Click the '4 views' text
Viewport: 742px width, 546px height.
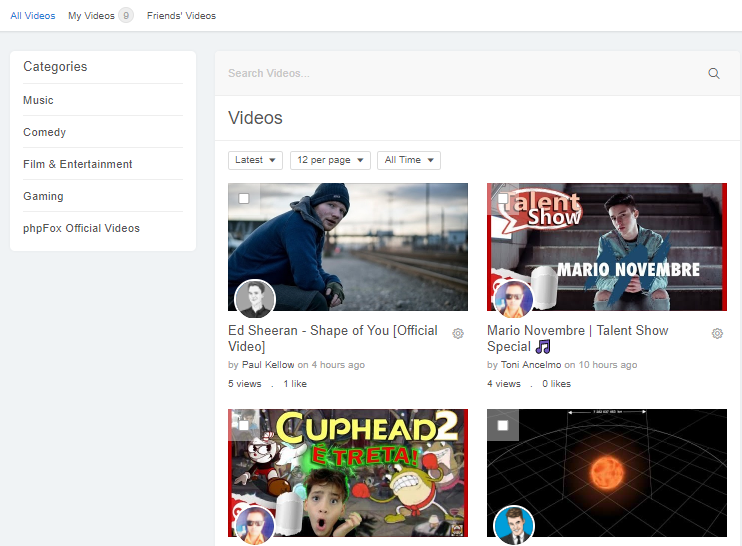point(504,384)
